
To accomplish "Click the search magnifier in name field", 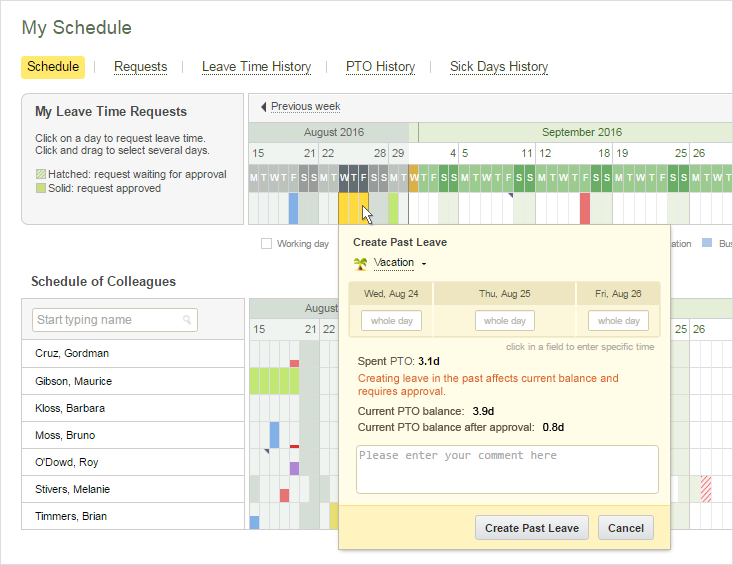I will point(187,320).
